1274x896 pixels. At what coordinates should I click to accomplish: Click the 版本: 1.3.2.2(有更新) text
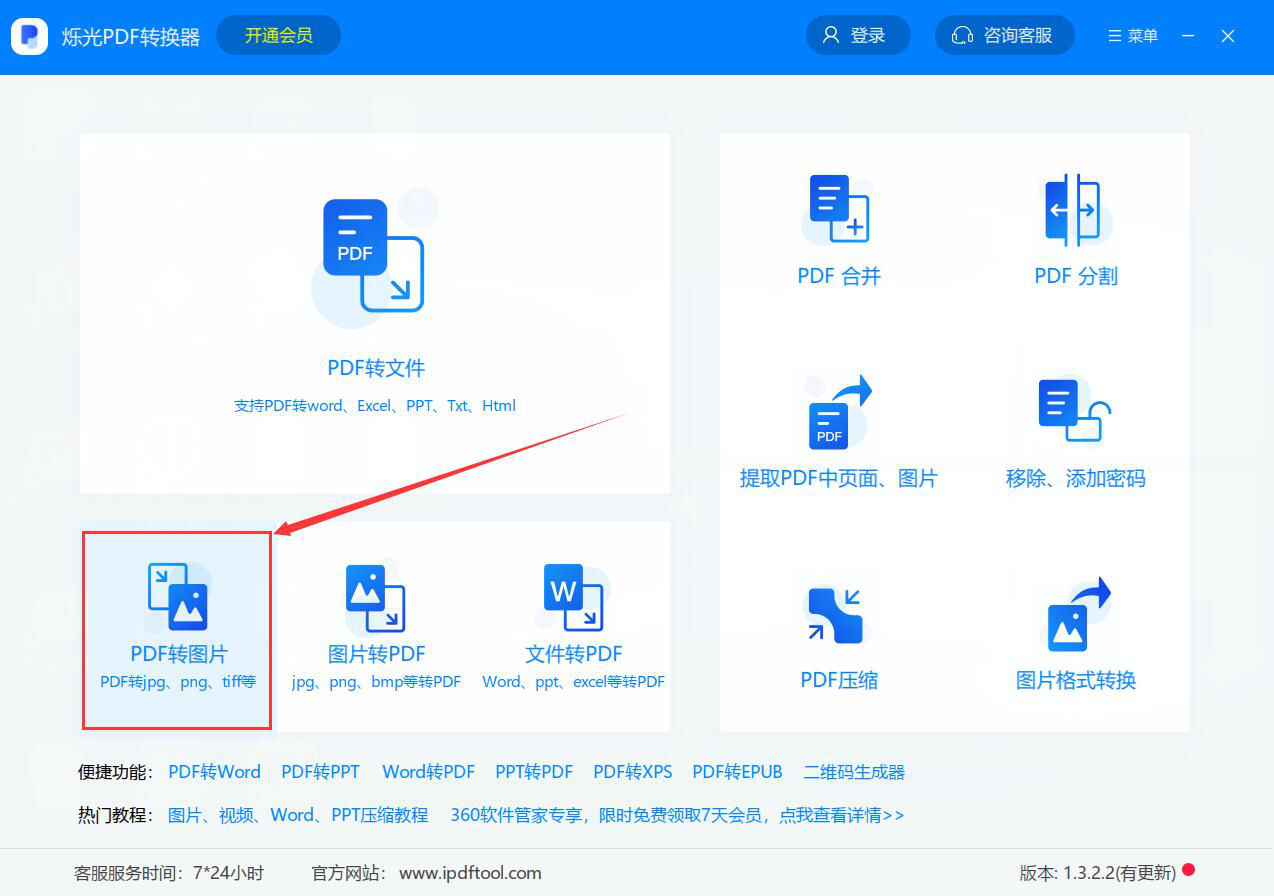coord(1098,873)
